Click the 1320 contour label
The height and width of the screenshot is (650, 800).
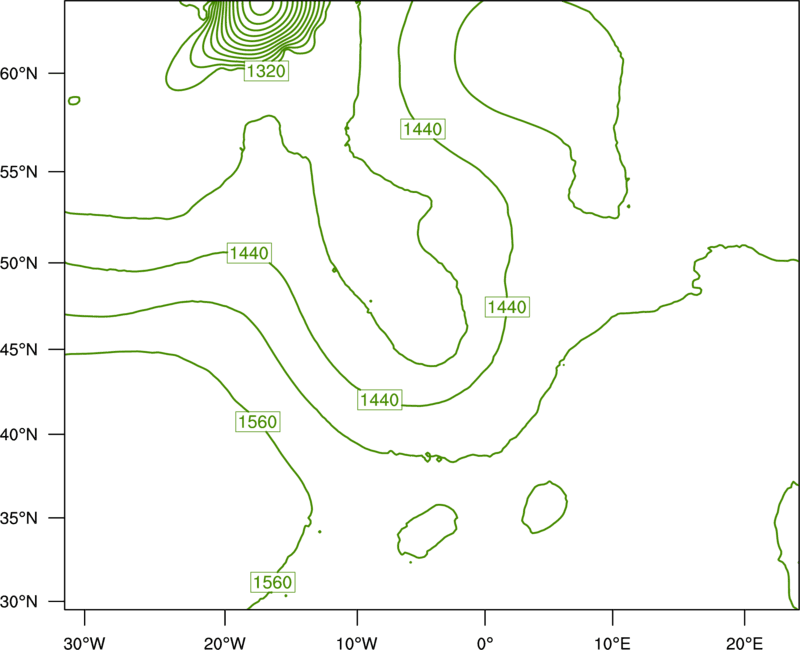point(266,71)
